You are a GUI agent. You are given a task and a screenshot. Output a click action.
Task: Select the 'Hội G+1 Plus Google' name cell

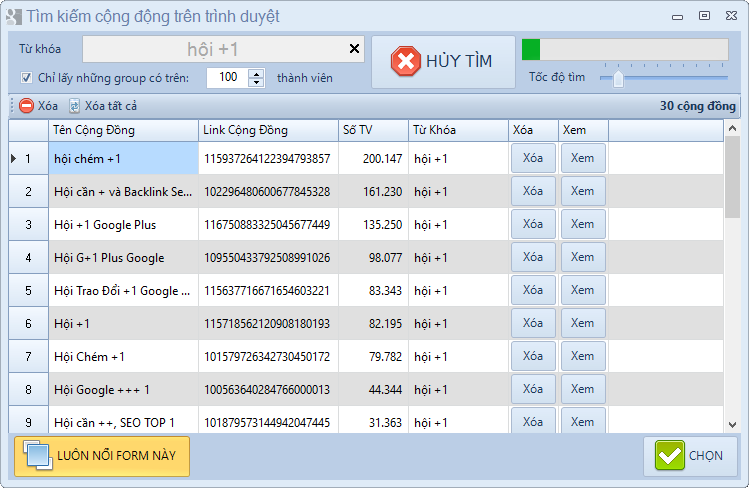(123, 257)
